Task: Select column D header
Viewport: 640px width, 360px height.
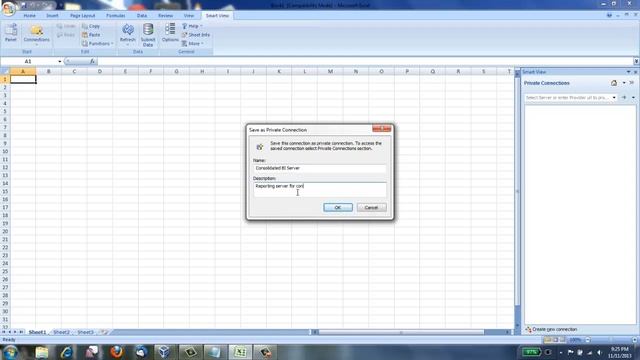Action: pos(100,71)
